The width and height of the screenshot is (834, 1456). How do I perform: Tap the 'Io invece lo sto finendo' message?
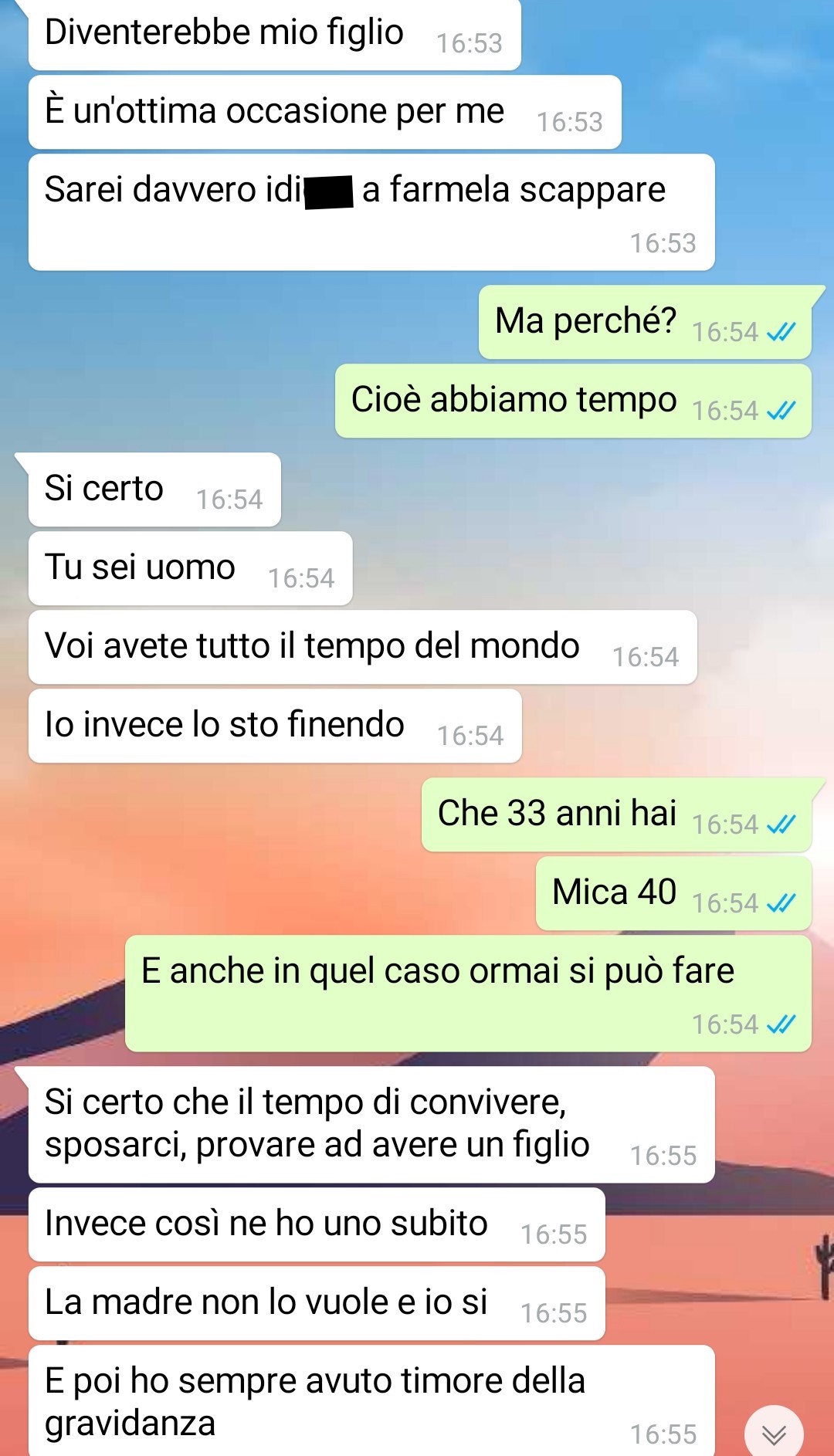tap(275, 726)
